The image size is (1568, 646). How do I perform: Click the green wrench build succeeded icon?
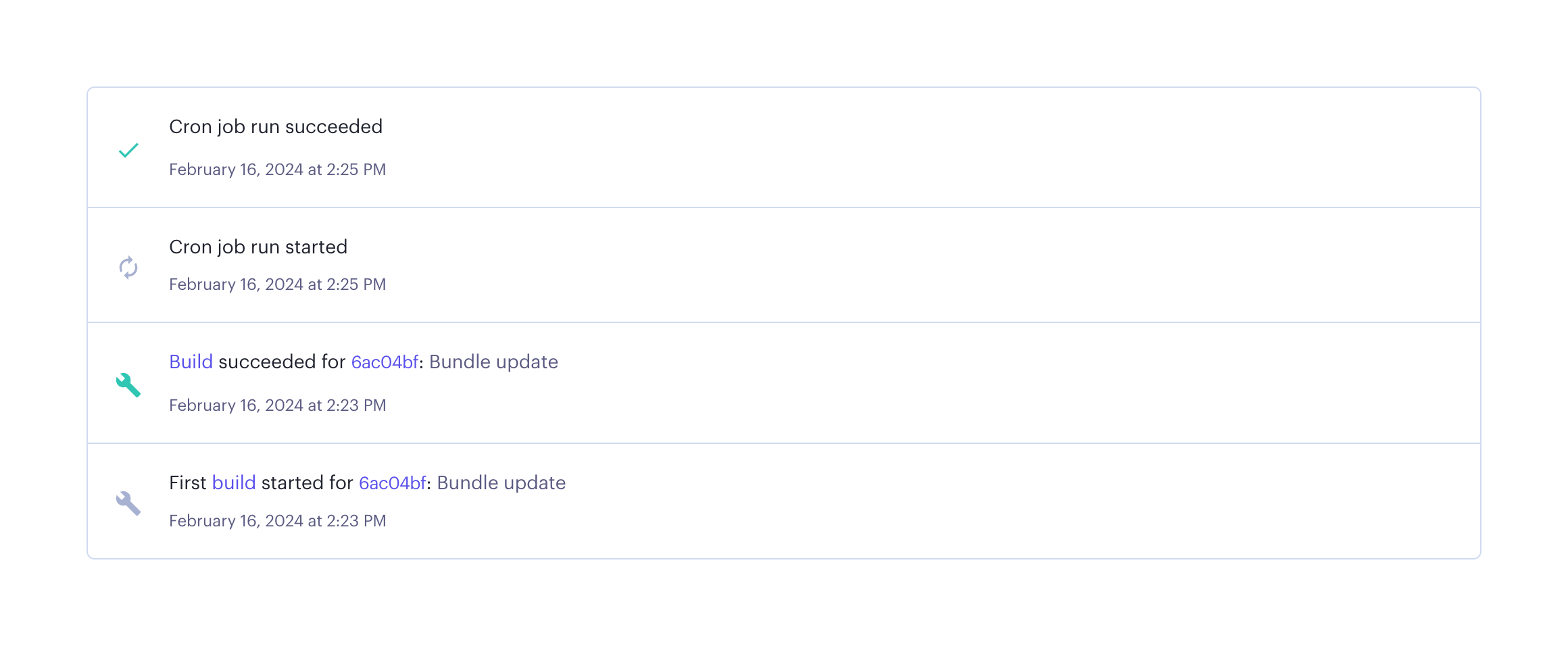point(128,385)
